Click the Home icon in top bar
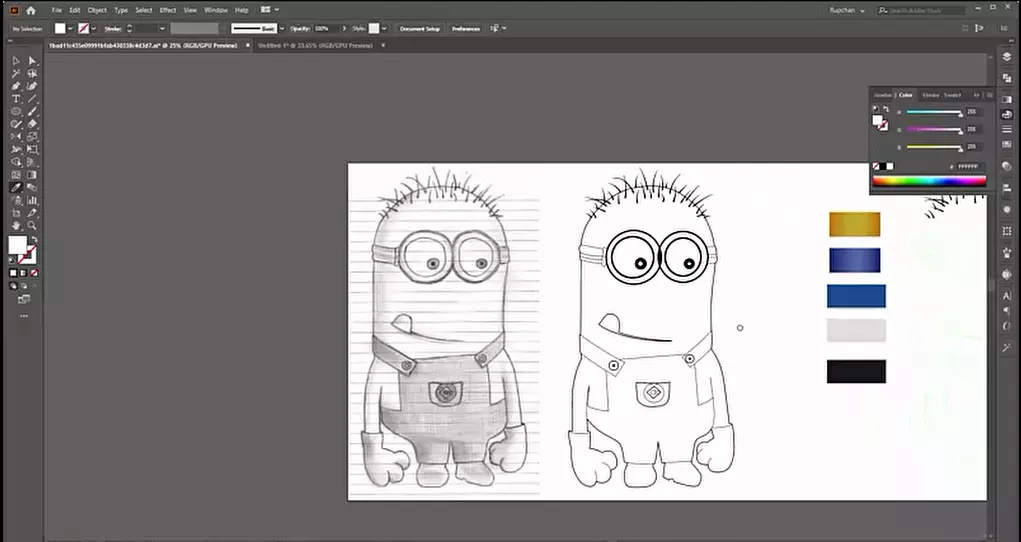 pyautogui.click(x=30, y=10)
